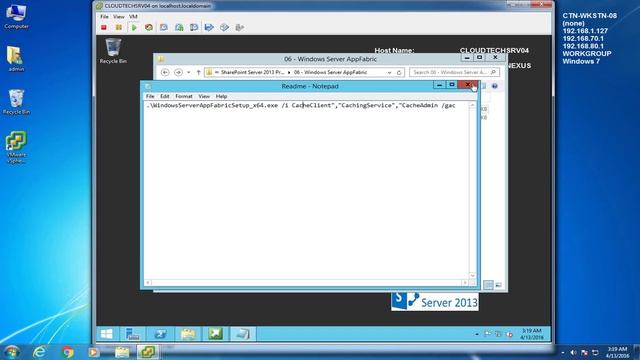This screenshot has height=360, width=640.
Task: Click Notepad vertical scrollbar down arrow
Action: 472,276
